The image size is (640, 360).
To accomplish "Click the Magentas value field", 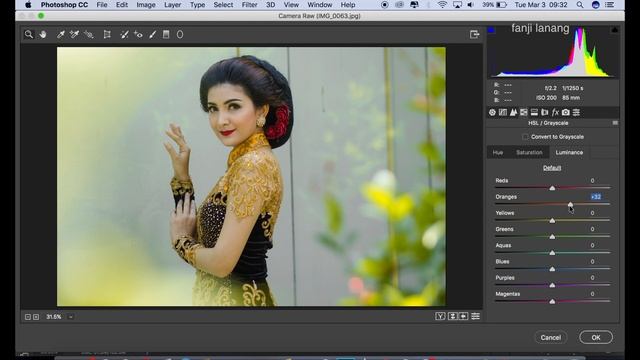I will (x=593, y=294).
